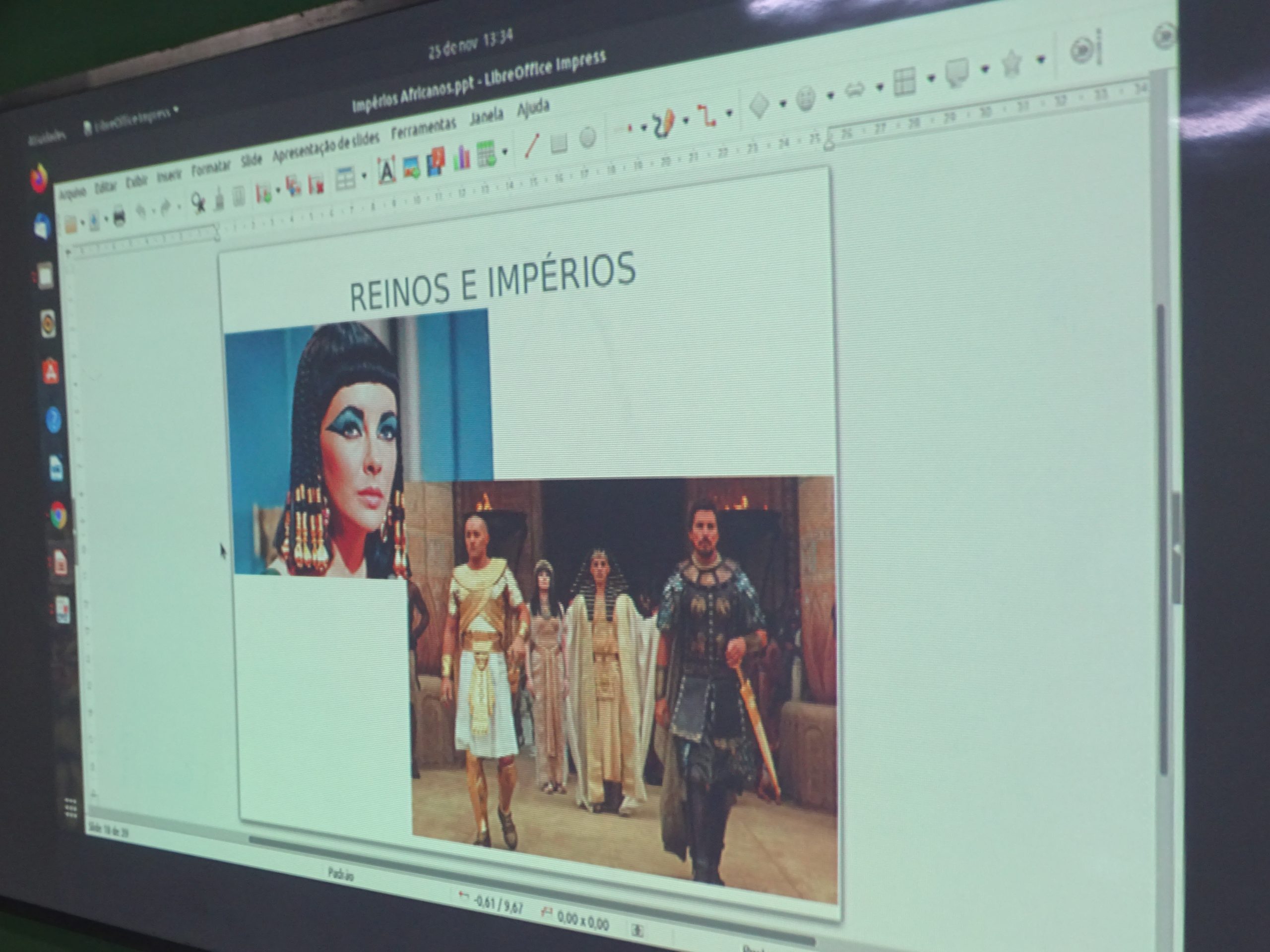Open the Editar menu

pos(105,187)
